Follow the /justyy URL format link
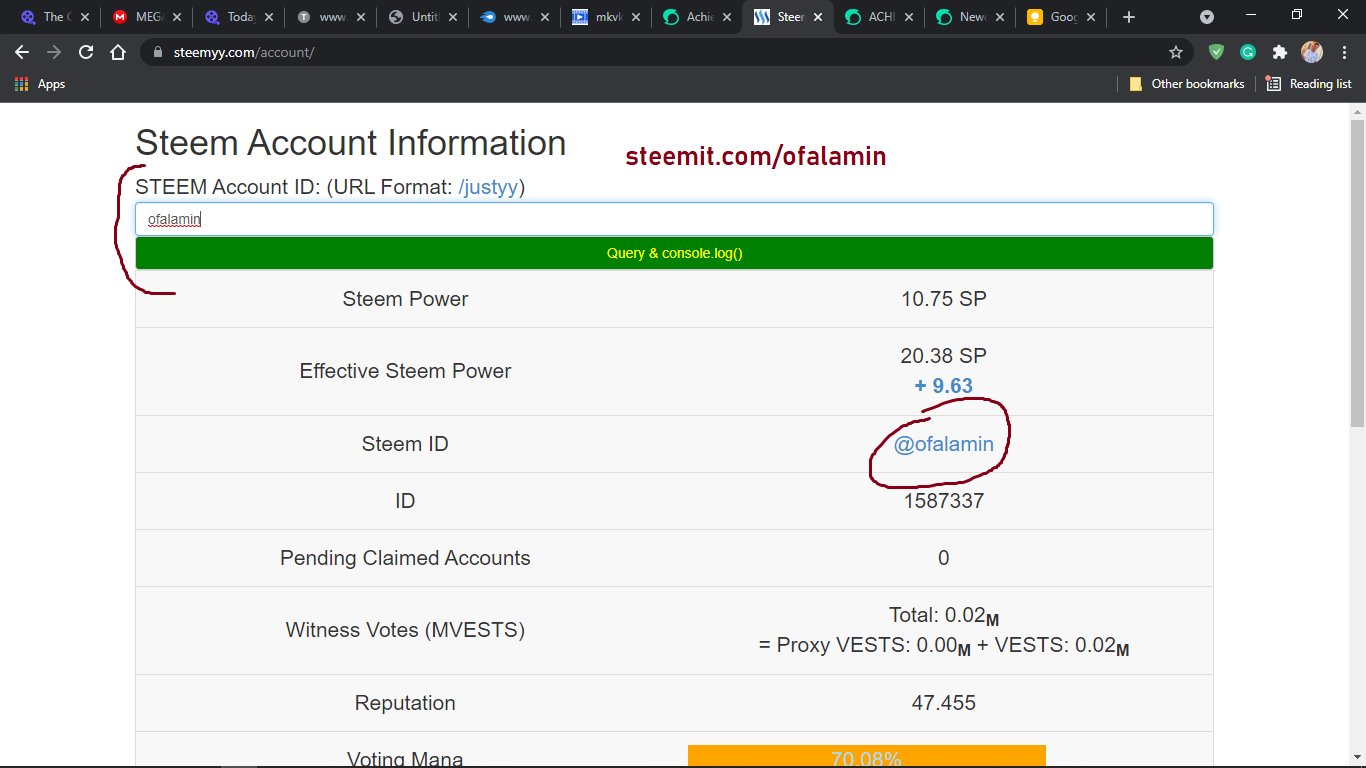 pos(489,187)
